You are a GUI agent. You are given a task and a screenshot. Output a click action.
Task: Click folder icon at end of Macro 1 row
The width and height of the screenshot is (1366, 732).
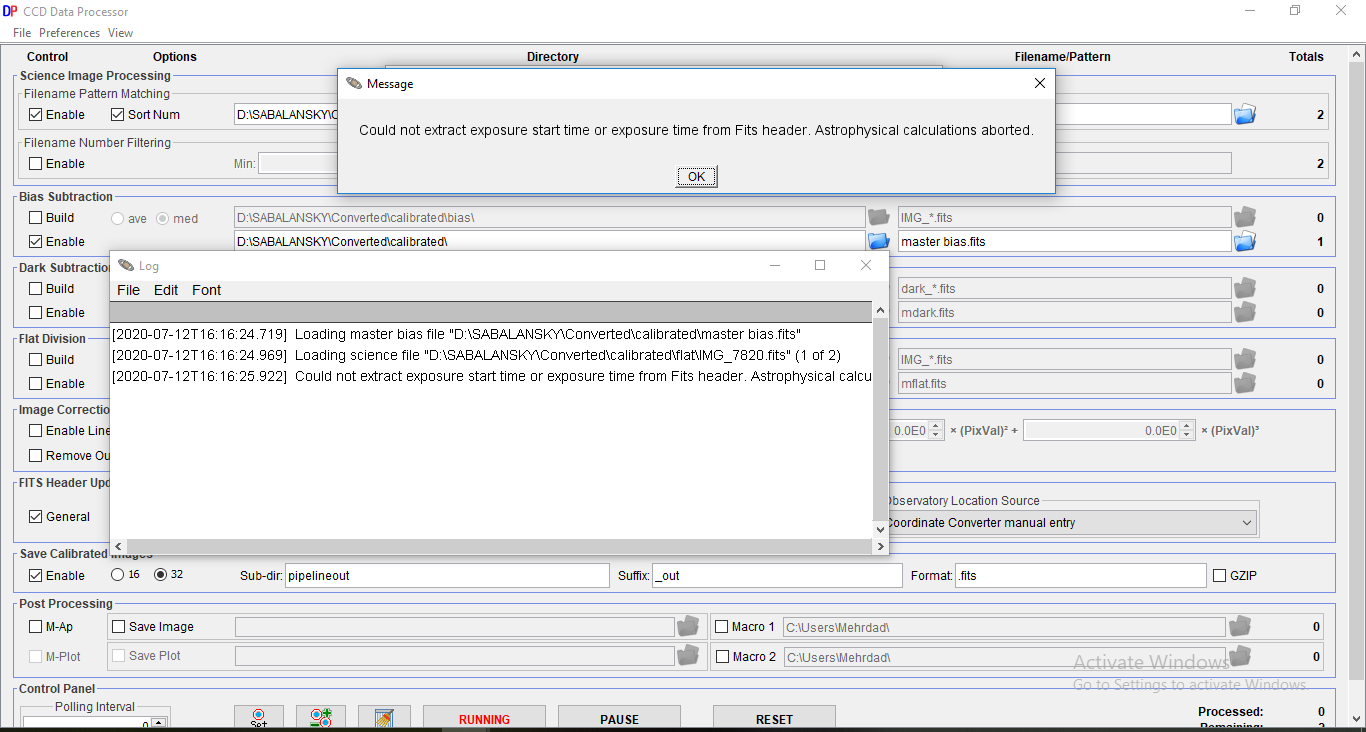(x=1240, y=627)
